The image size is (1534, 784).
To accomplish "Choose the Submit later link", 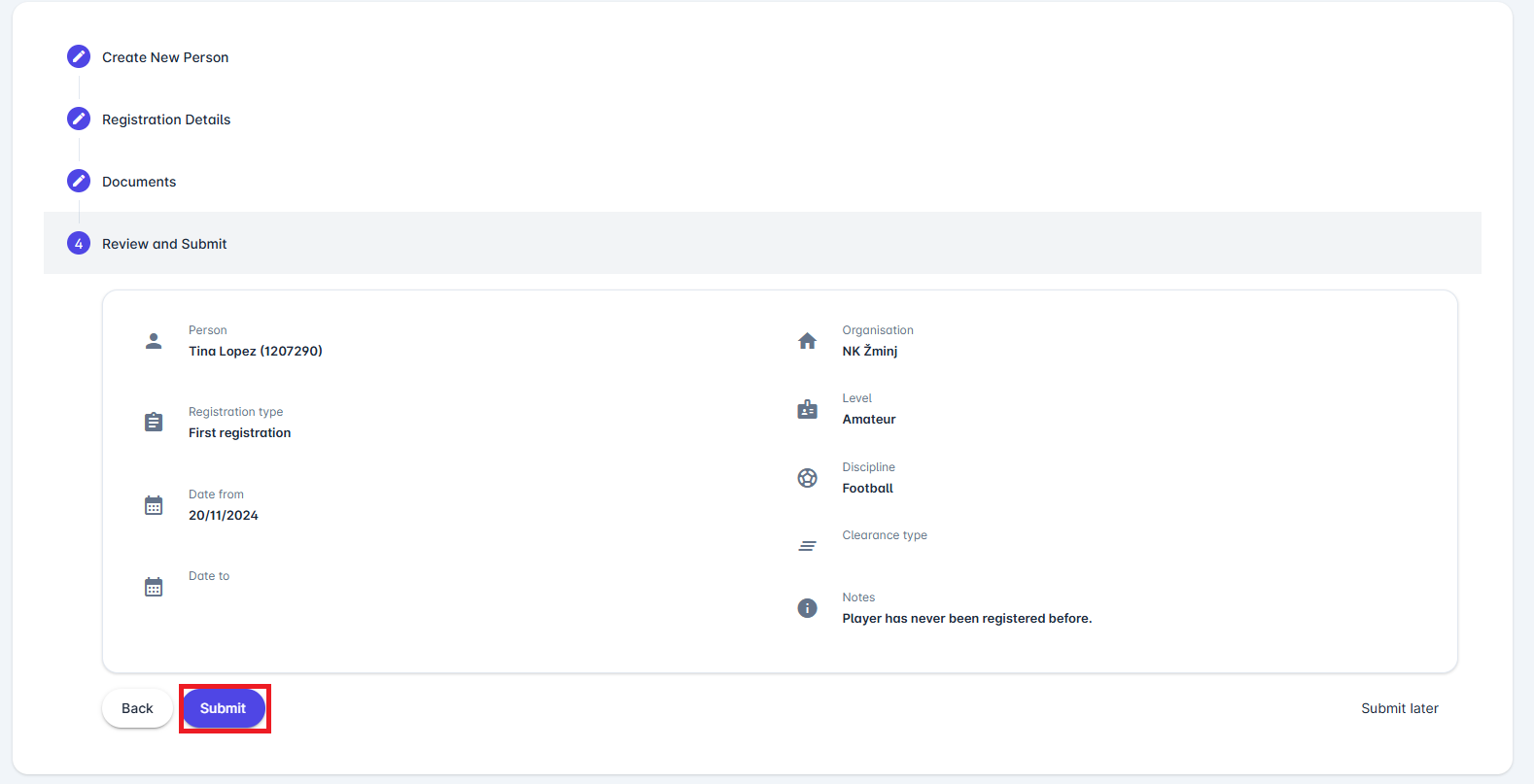I will pyautogui.click(x=1399, y=708).
